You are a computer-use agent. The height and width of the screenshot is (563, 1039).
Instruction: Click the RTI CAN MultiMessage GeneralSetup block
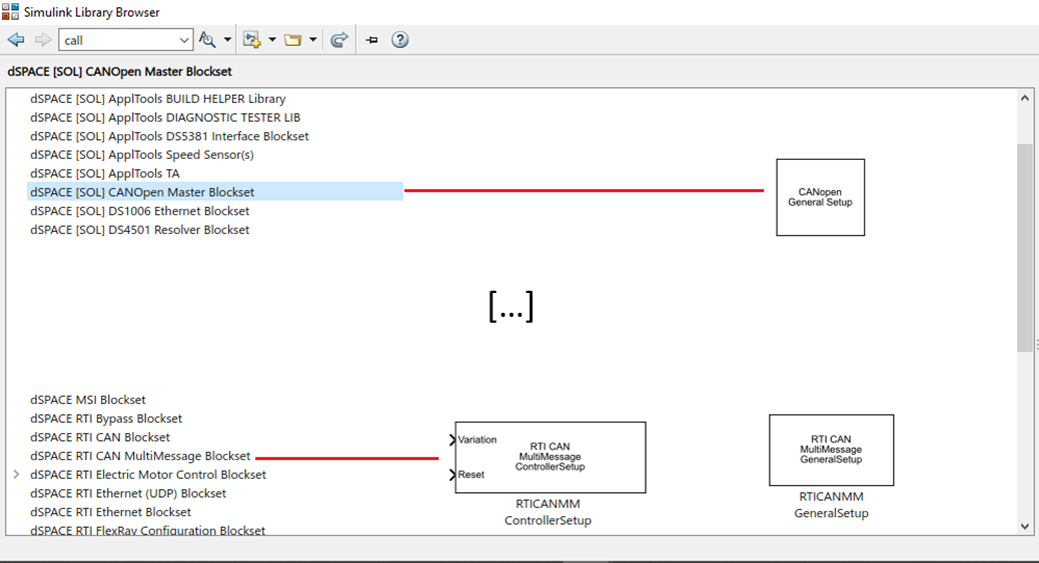tap(831, 450)
